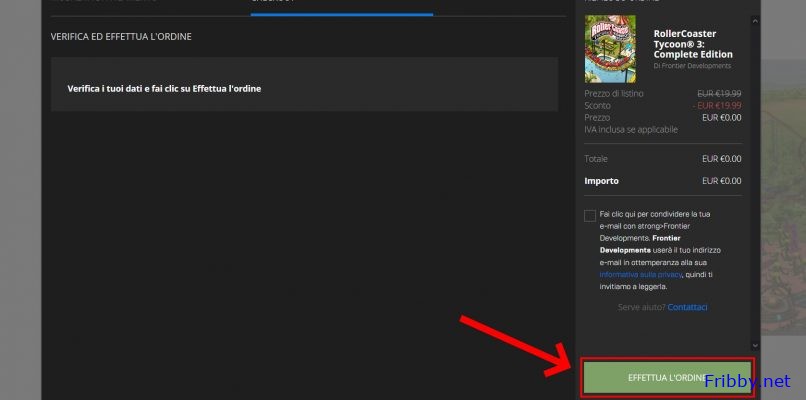Click the order summary vertical scrollbar track
806x400 pixels.
pos(754,180)
